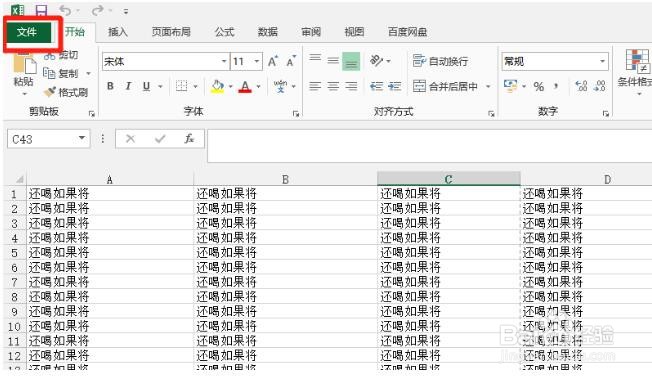Apply comma style icon
The width and height of the screenshot is (652, 378).
(x=556, y=86)
